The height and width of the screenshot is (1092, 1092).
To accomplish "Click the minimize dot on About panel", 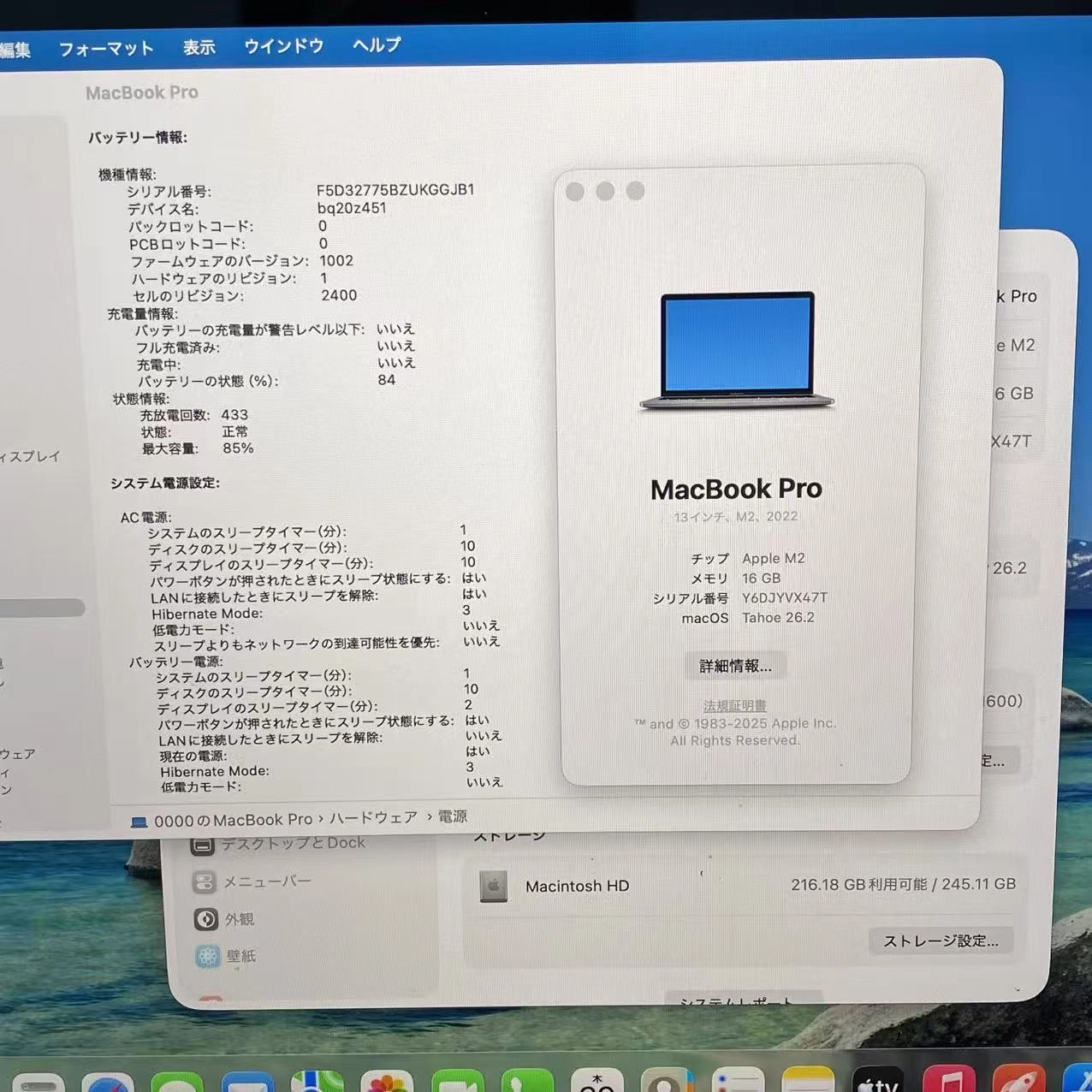I will pos(605,191).
